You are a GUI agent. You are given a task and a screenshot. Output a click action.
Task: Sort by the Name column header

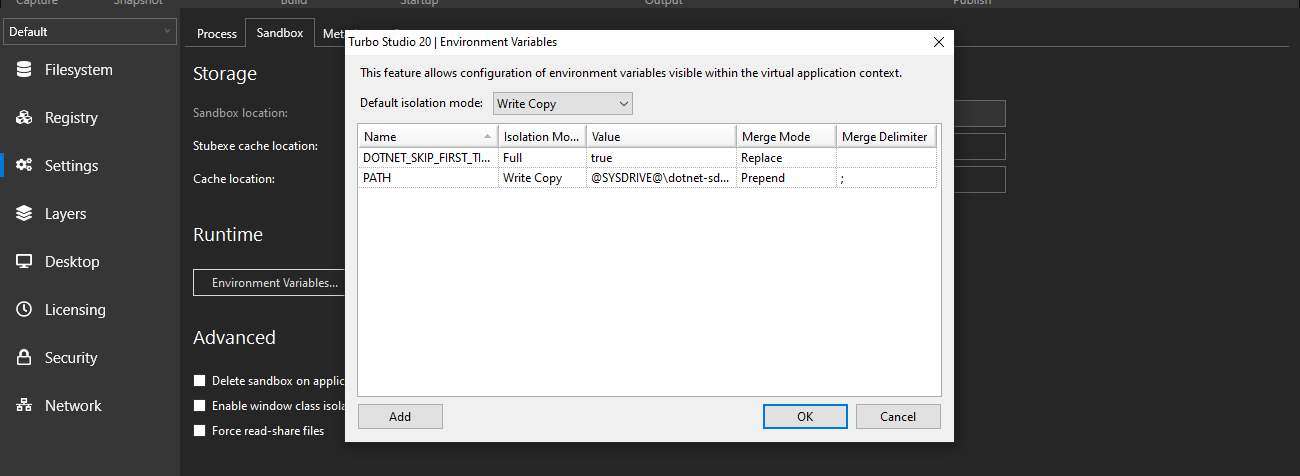420,137
